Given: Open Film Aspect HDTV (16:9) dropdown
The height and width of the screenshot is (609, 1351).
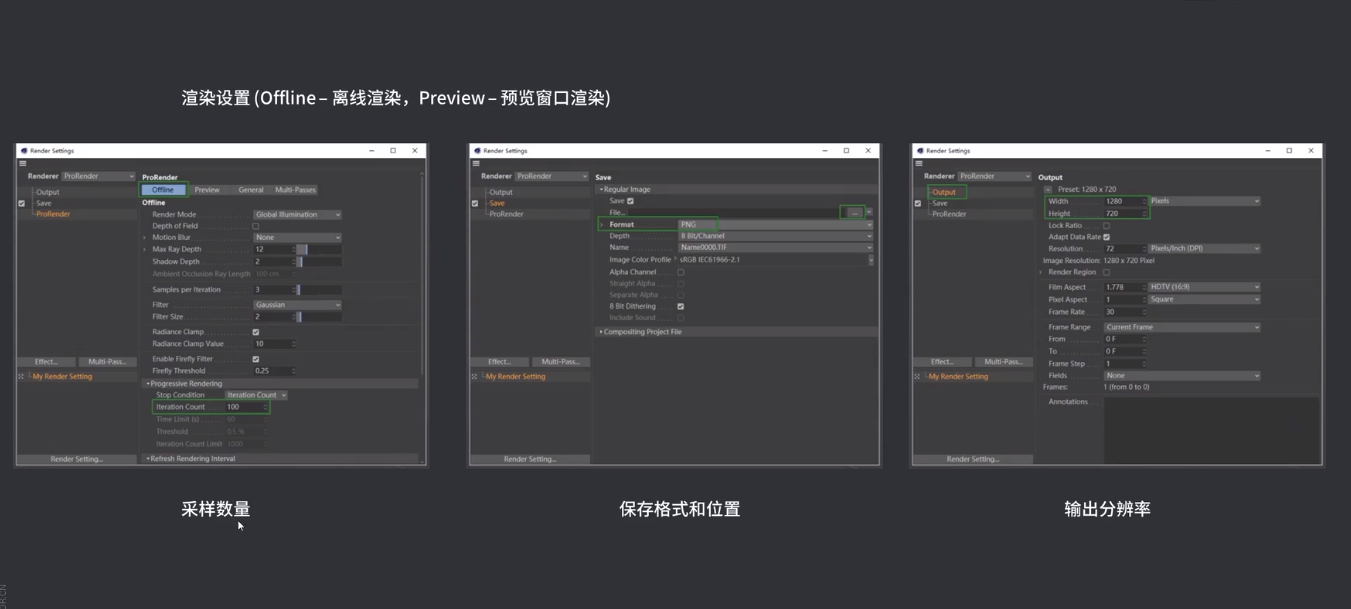Looking at the screenshot, I should 1204,287.
